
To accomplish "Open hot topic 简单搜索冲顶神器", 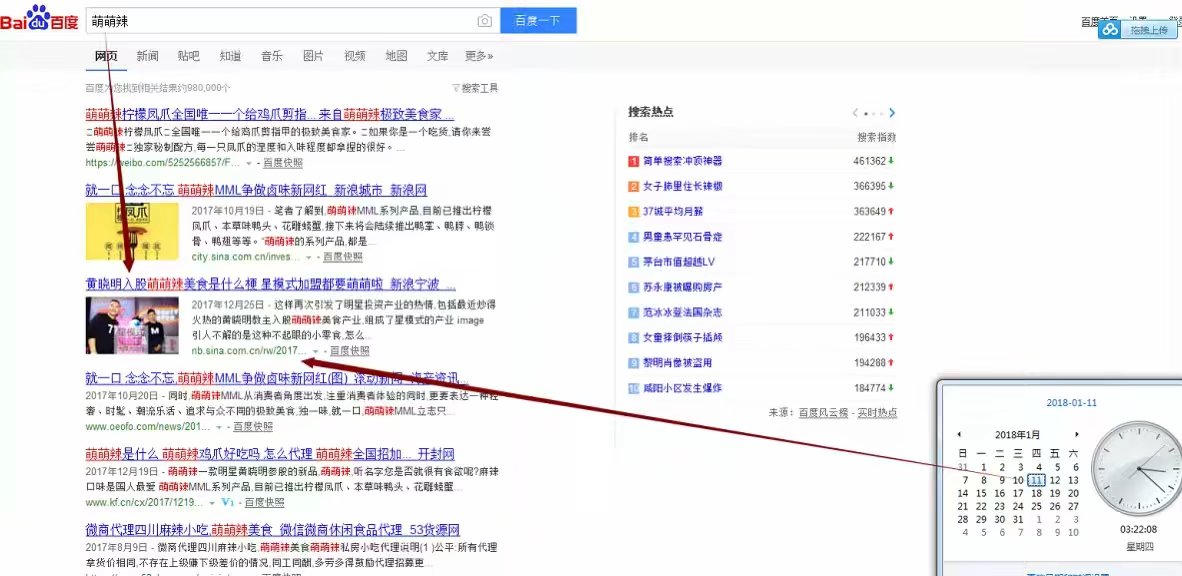I will click(682, 161).
